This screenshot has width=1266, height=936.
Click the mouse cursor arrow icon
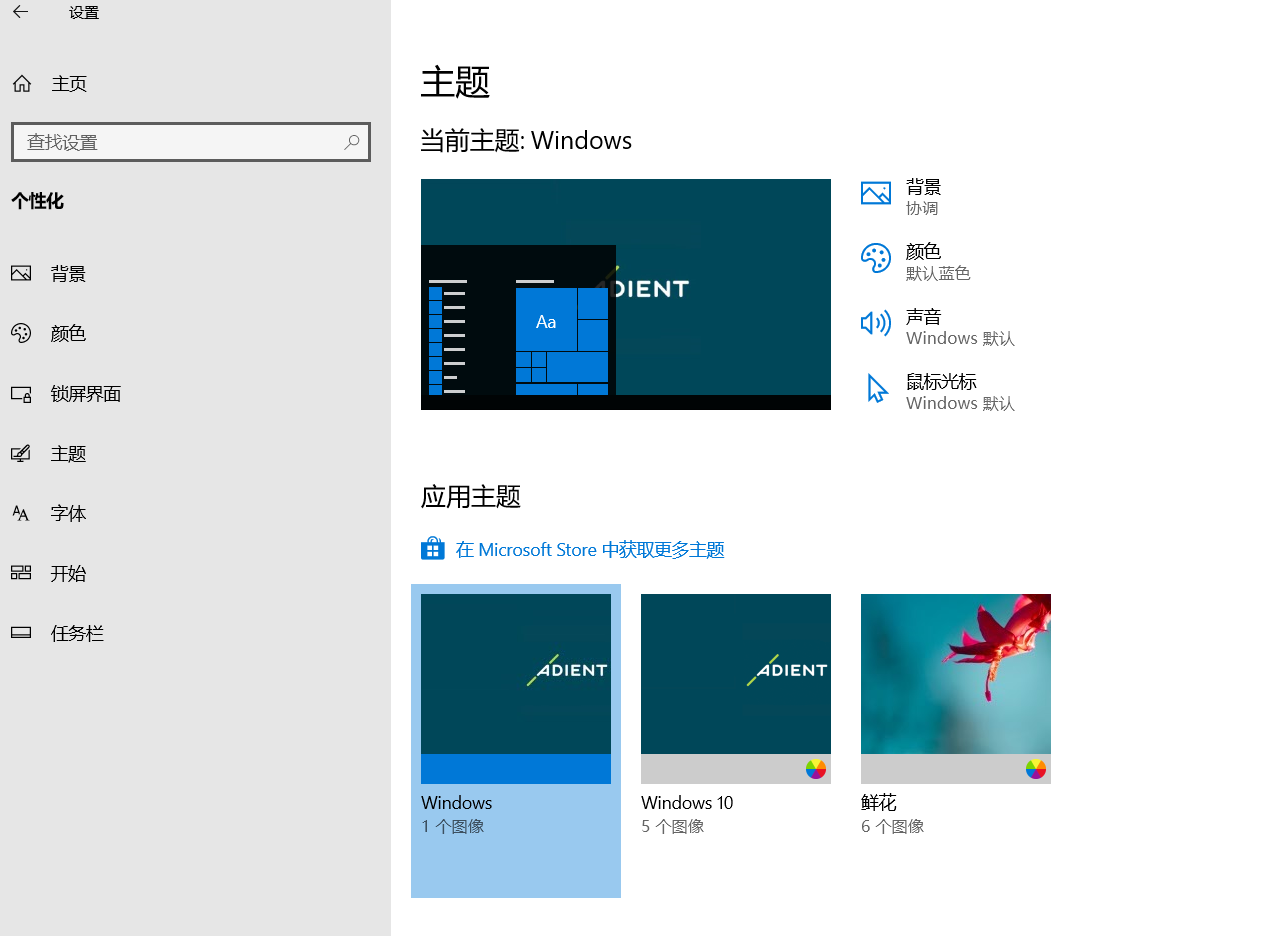pos(877,388)
